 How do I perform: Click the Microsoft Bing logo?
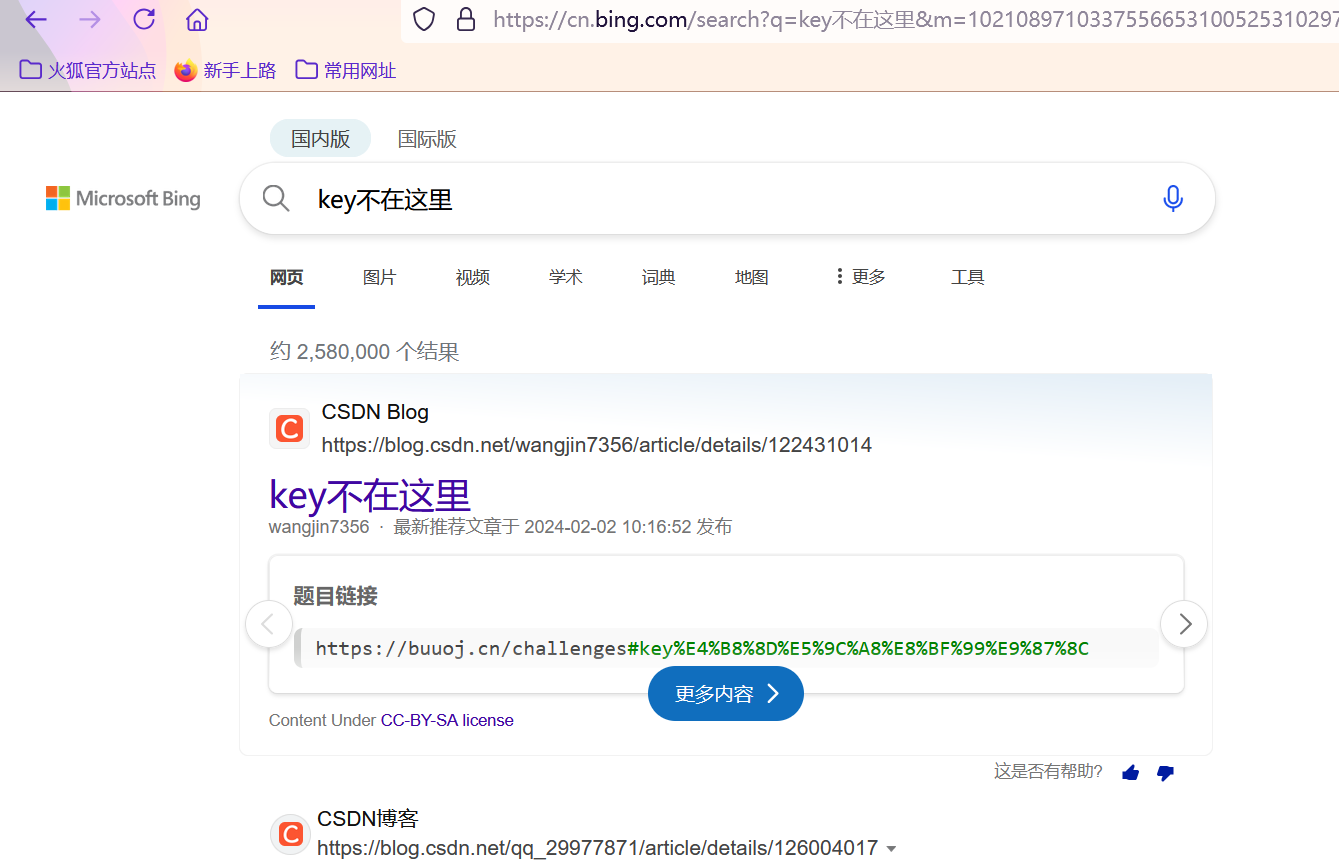point(122,198)
